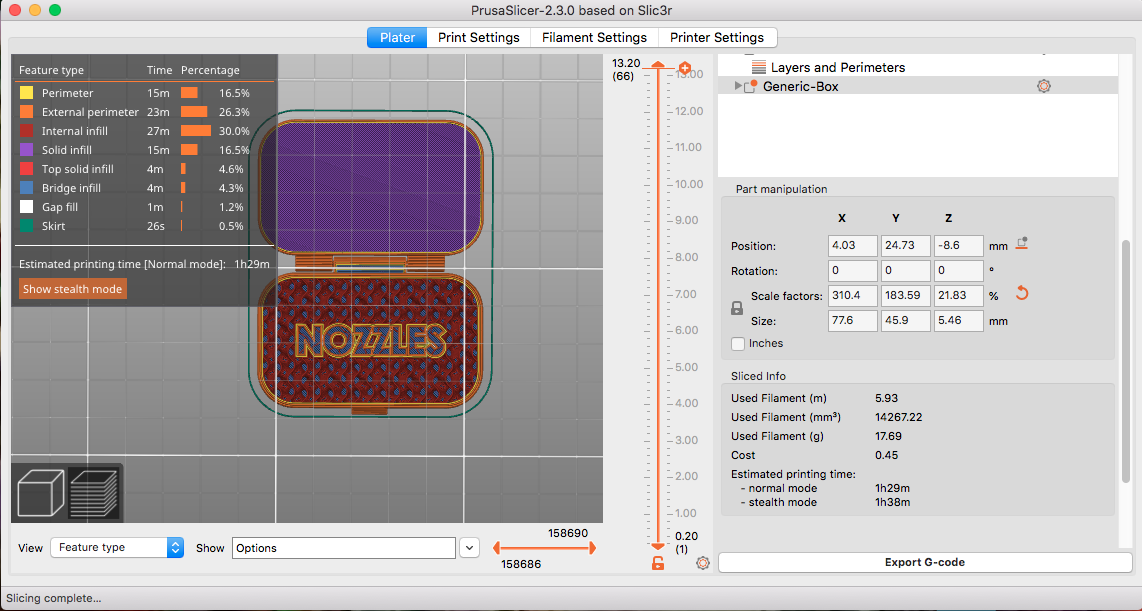Toggle Internal infill dark red swatch
1142x611 pixels.
[26, 131]
